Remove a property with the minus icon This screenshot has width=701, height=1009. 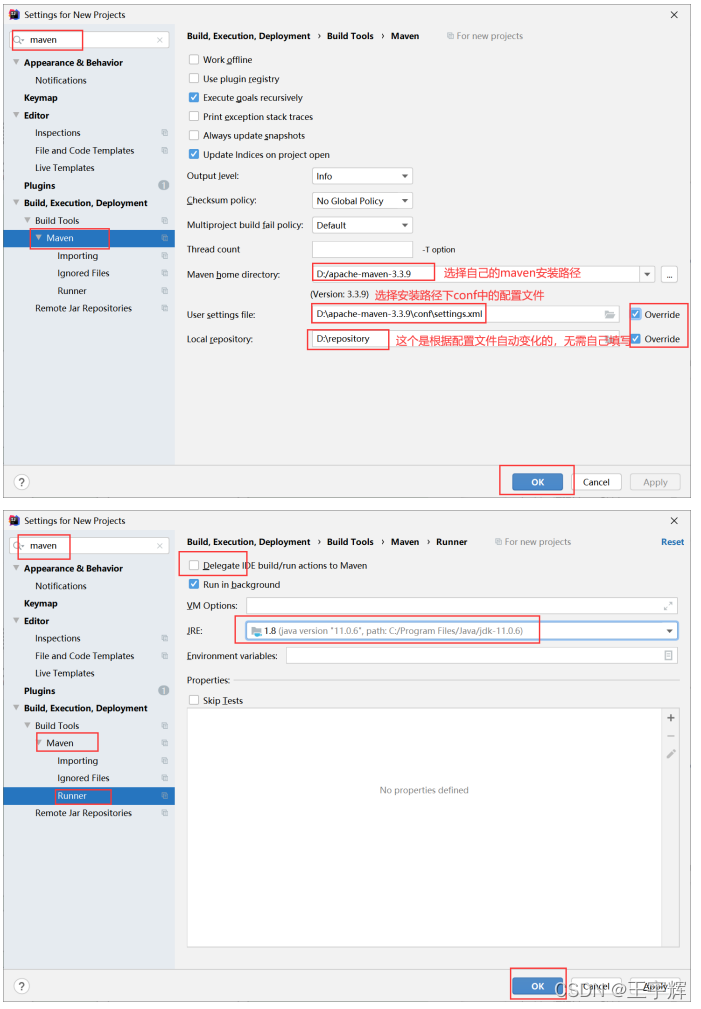[671, 736]
